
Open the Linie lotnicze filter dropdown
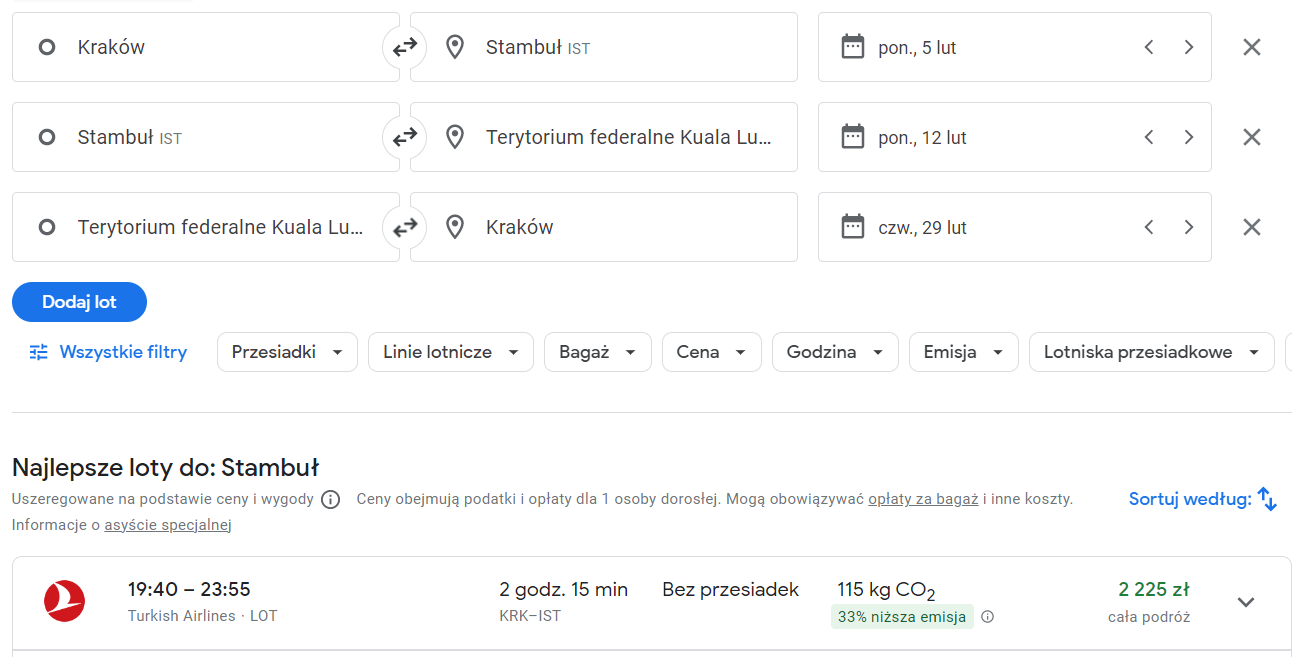click(451, 352)
